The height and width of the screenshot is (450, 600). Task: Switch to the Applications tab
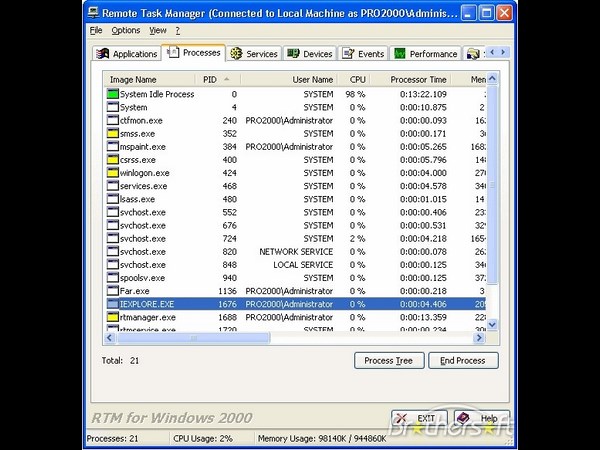pyautogui.click(x=127, y=54)
